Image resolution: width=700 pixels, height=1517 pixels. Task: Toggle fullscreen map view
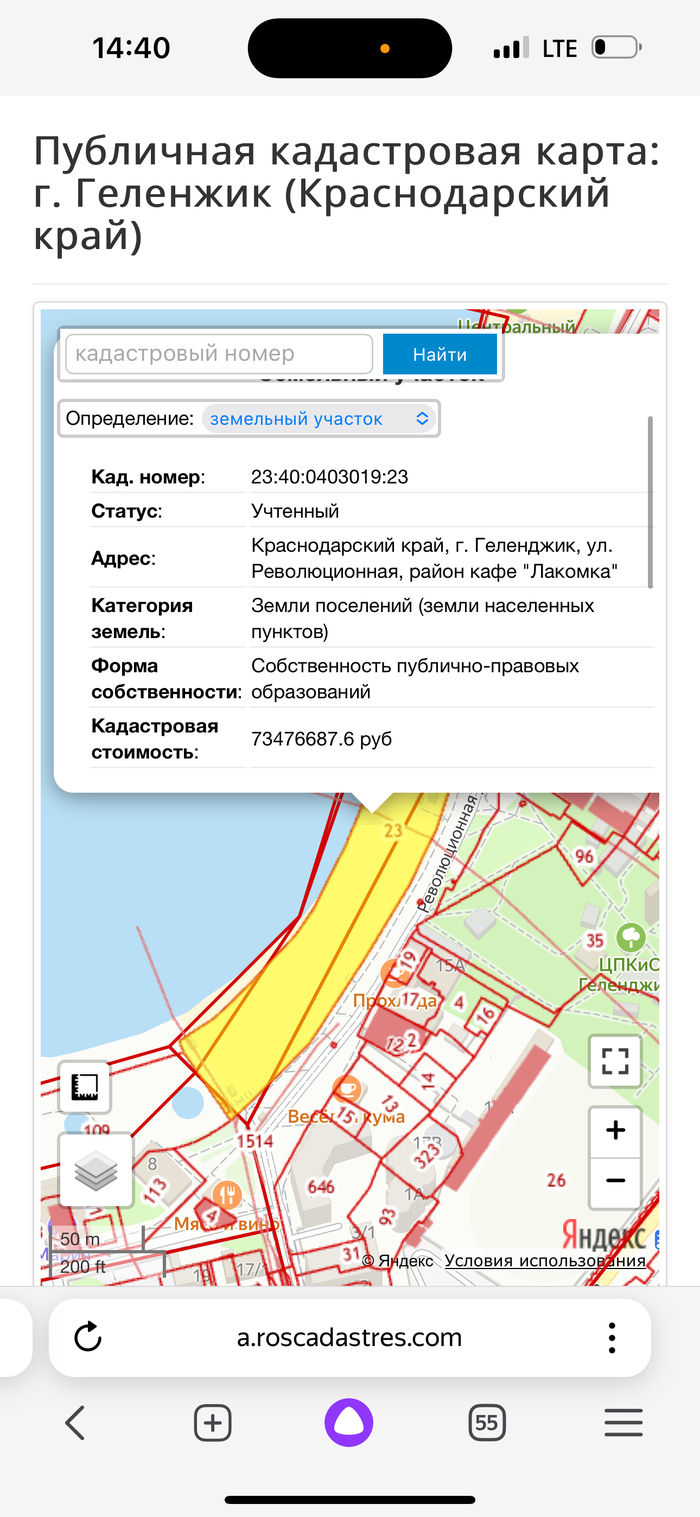tap(615, 1061)
